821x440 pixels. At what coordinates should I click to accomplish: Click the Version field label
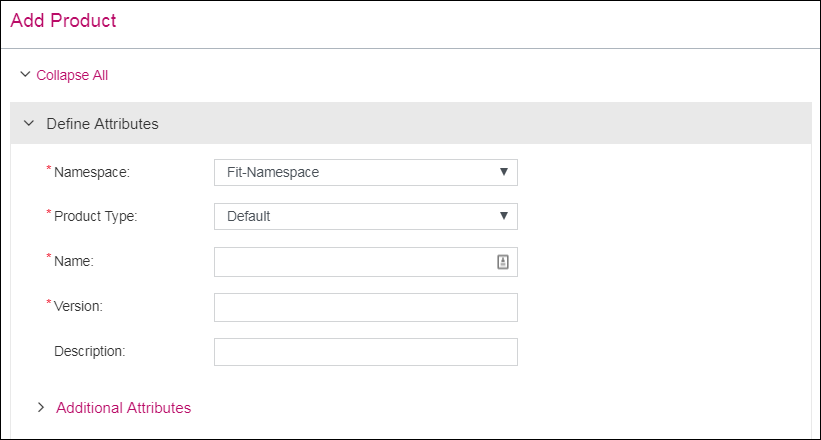(x=78, y=306)
